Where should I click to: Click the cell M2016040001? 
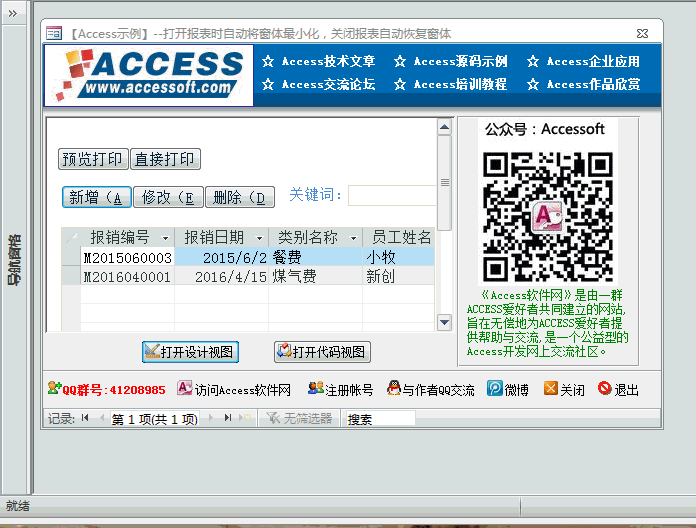click(127, 276)
